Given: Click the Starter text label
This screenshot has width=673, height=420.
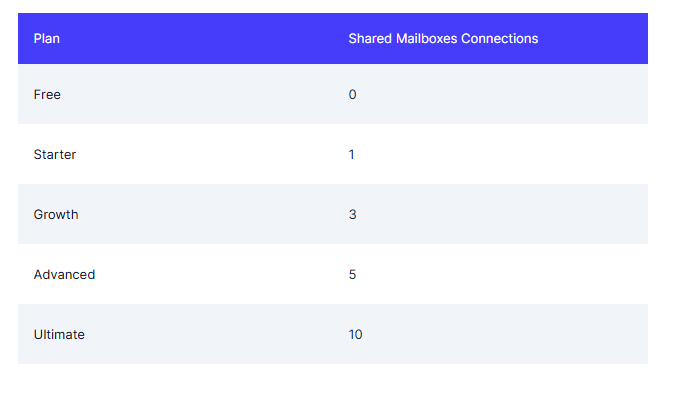Looking at the screenshot, I should 55,154.
